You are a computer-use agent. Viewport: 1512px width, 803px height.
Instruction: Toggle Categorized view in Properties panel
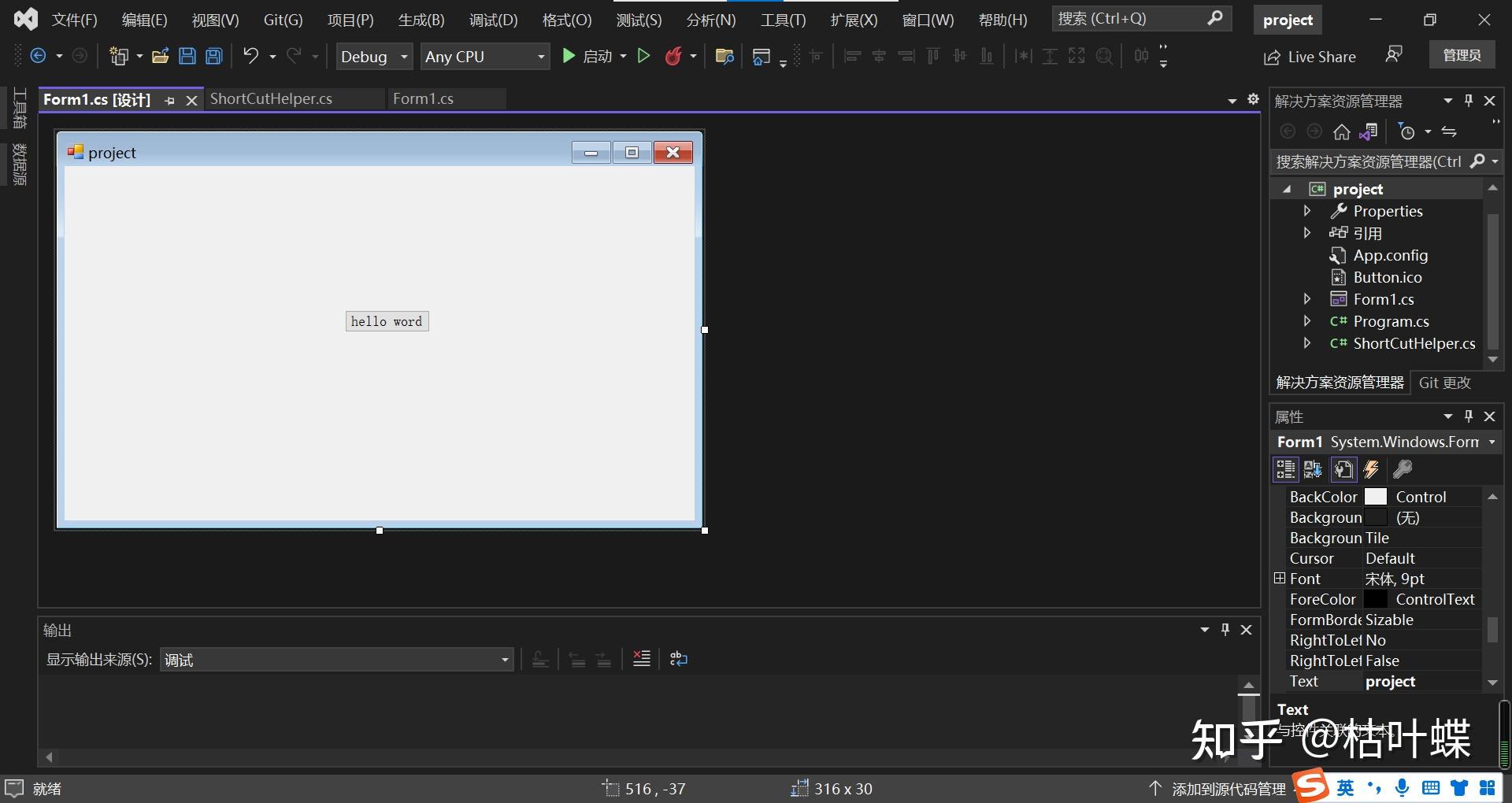click(x=1286, y=470)
